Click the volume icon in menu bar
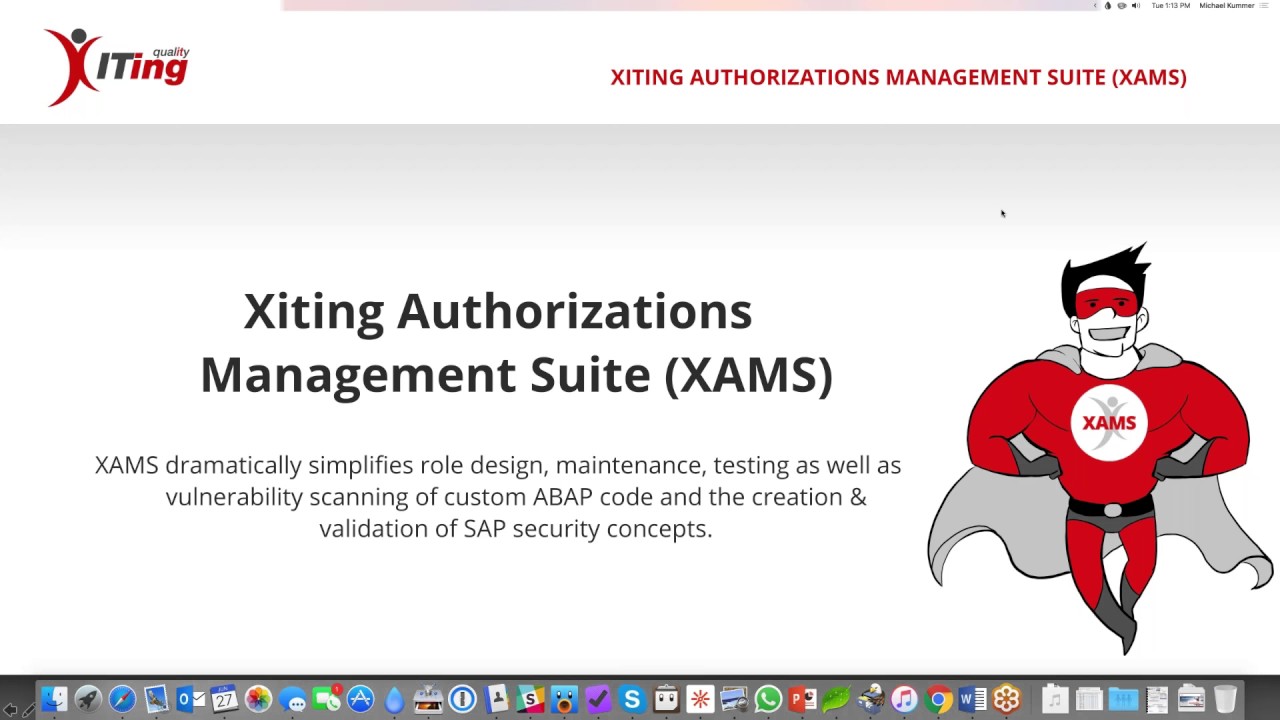This screenshot has height=720, width=1280. [1135, 6]
